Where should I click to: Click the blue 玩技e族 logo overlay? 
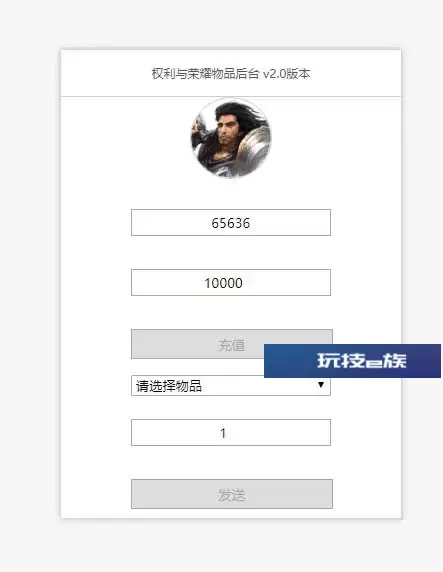click(x=352, y=360)
